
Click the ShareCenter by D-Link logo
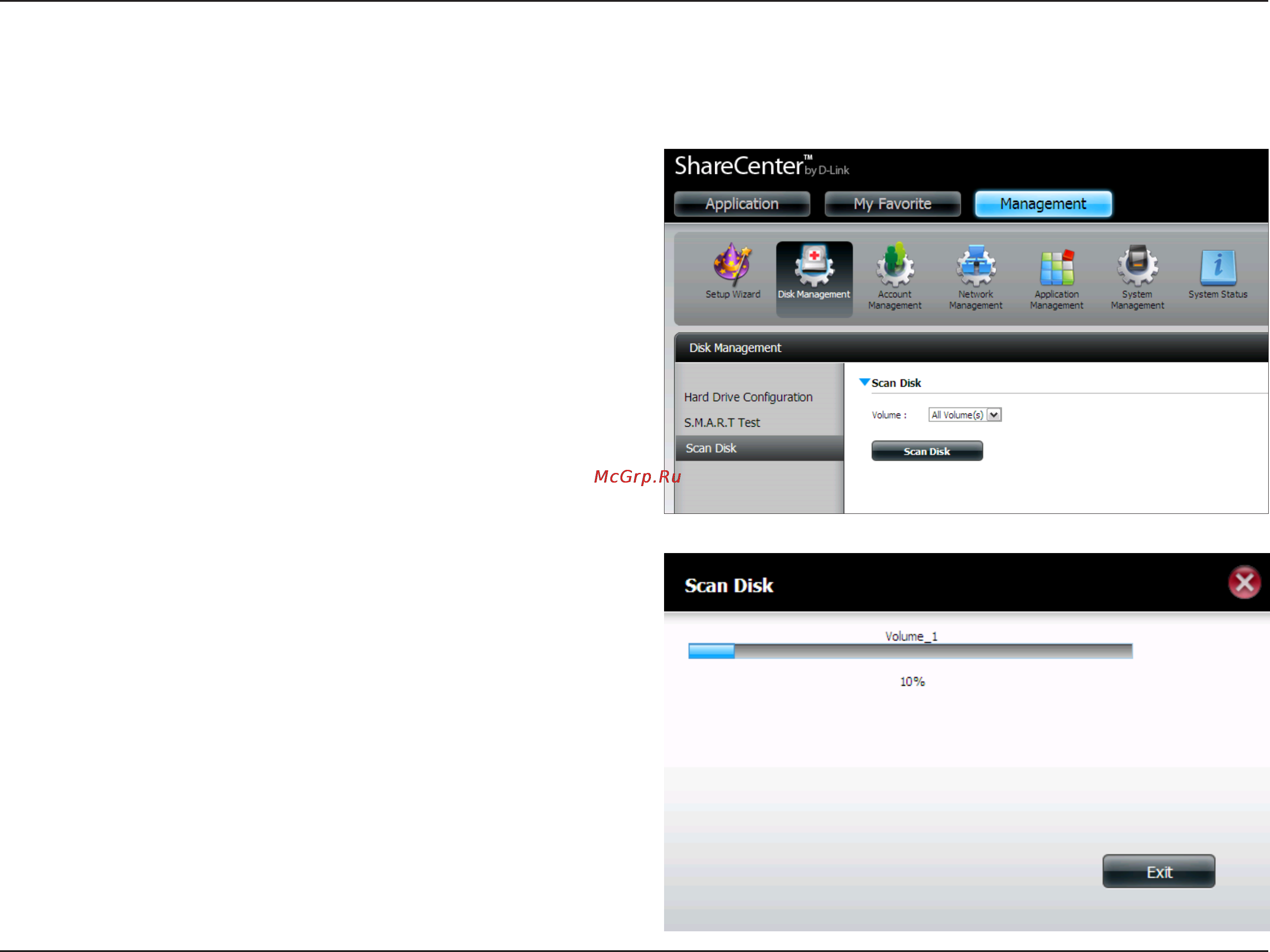click(761, 166)
